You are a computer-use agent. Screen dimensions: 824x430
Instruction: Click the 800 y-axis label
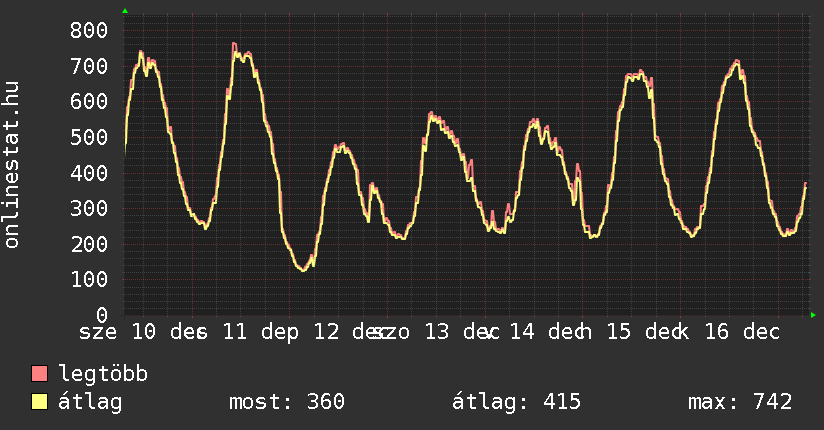point(89,30)
